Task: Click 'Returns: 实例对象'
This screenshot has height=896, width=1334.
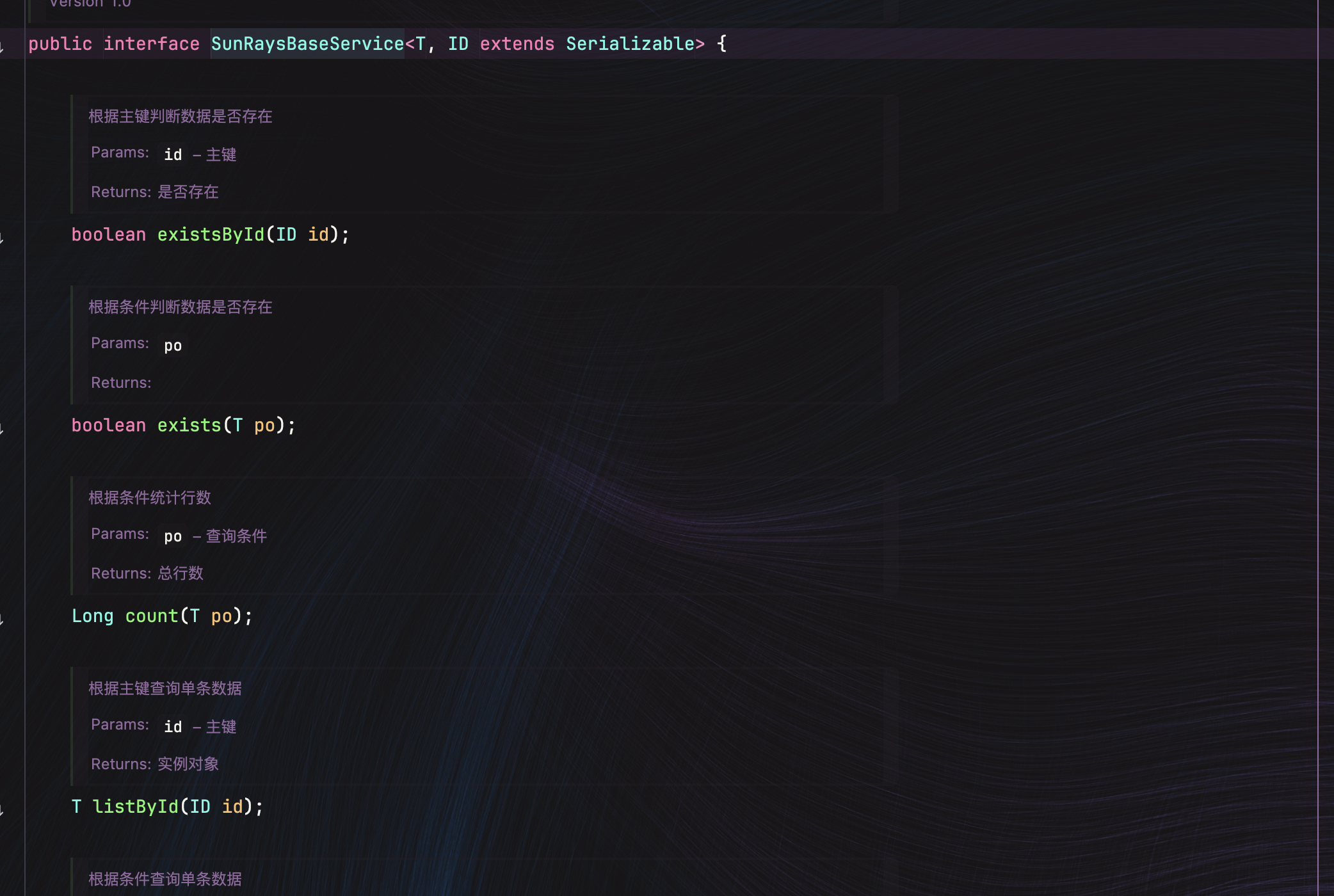Action: 155,764
